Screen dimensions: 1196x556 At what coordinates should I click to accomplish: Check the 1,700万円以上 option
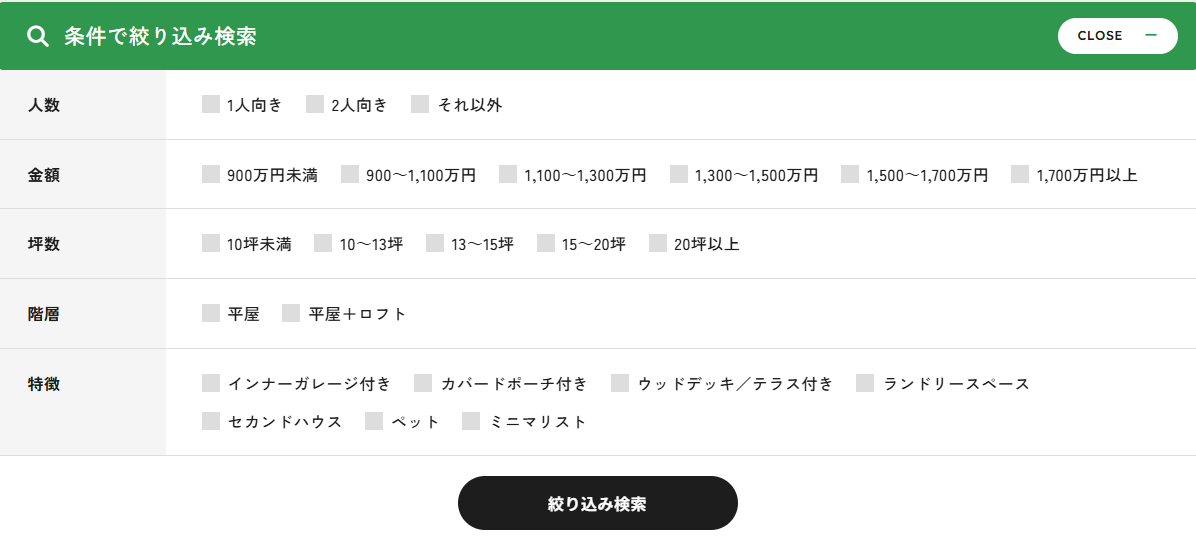point(1020,174)
